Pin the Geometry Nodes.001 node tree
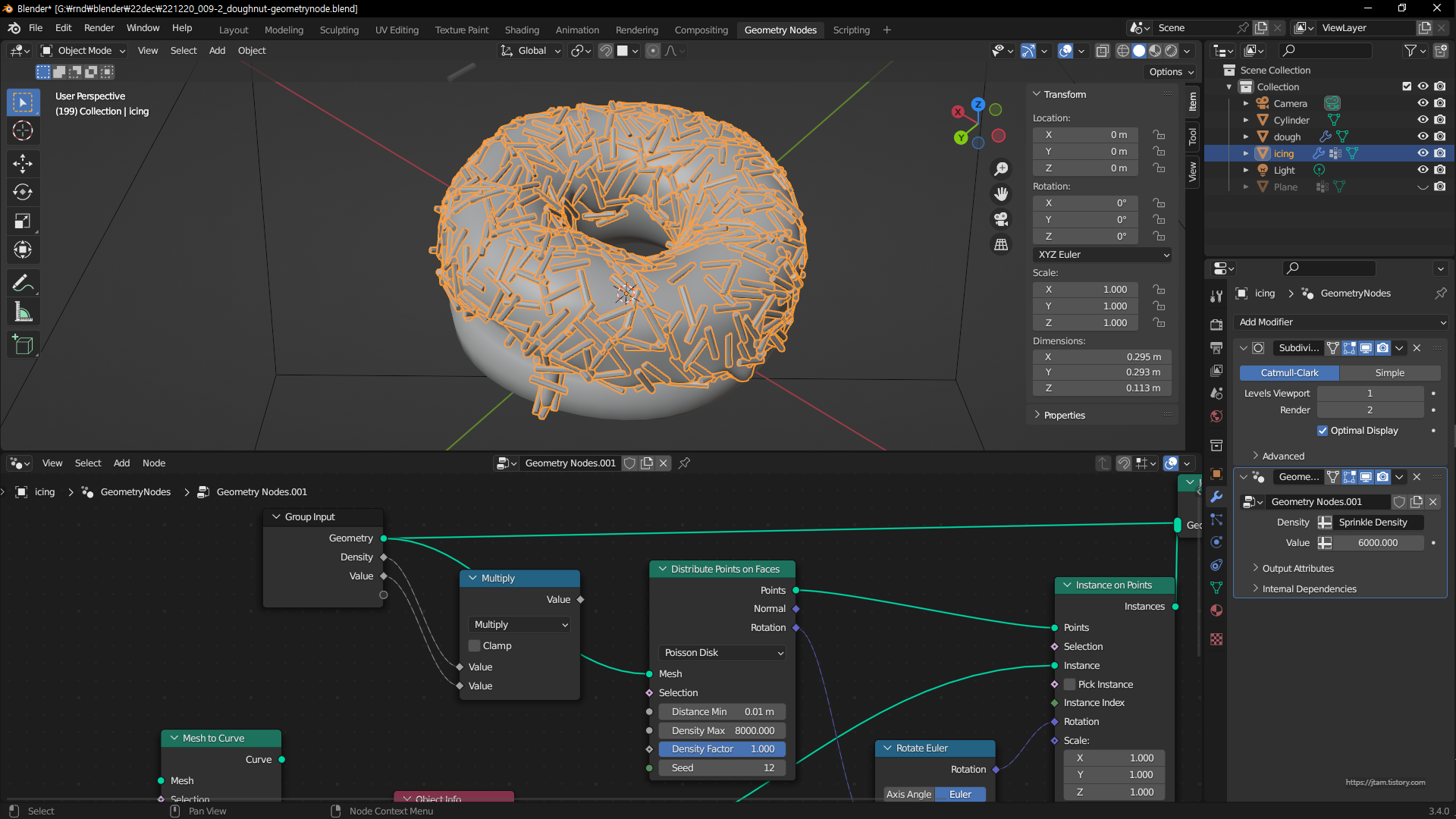This screenshot has width=1456, height=819. 684,463
